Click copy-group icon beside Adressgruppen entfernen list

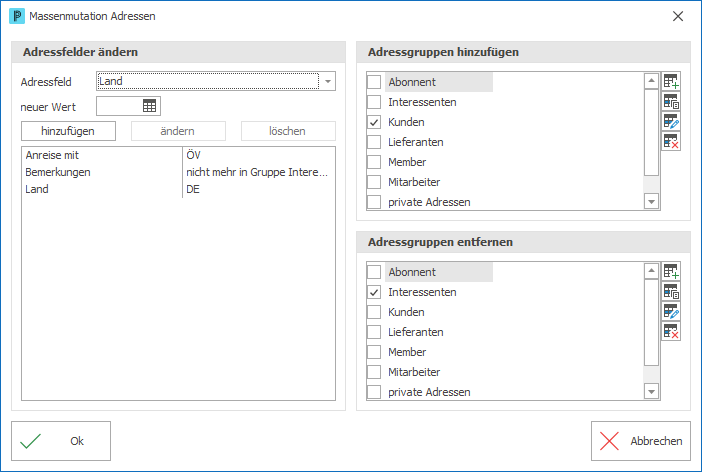pyautogui.click(x=671, y=292)
